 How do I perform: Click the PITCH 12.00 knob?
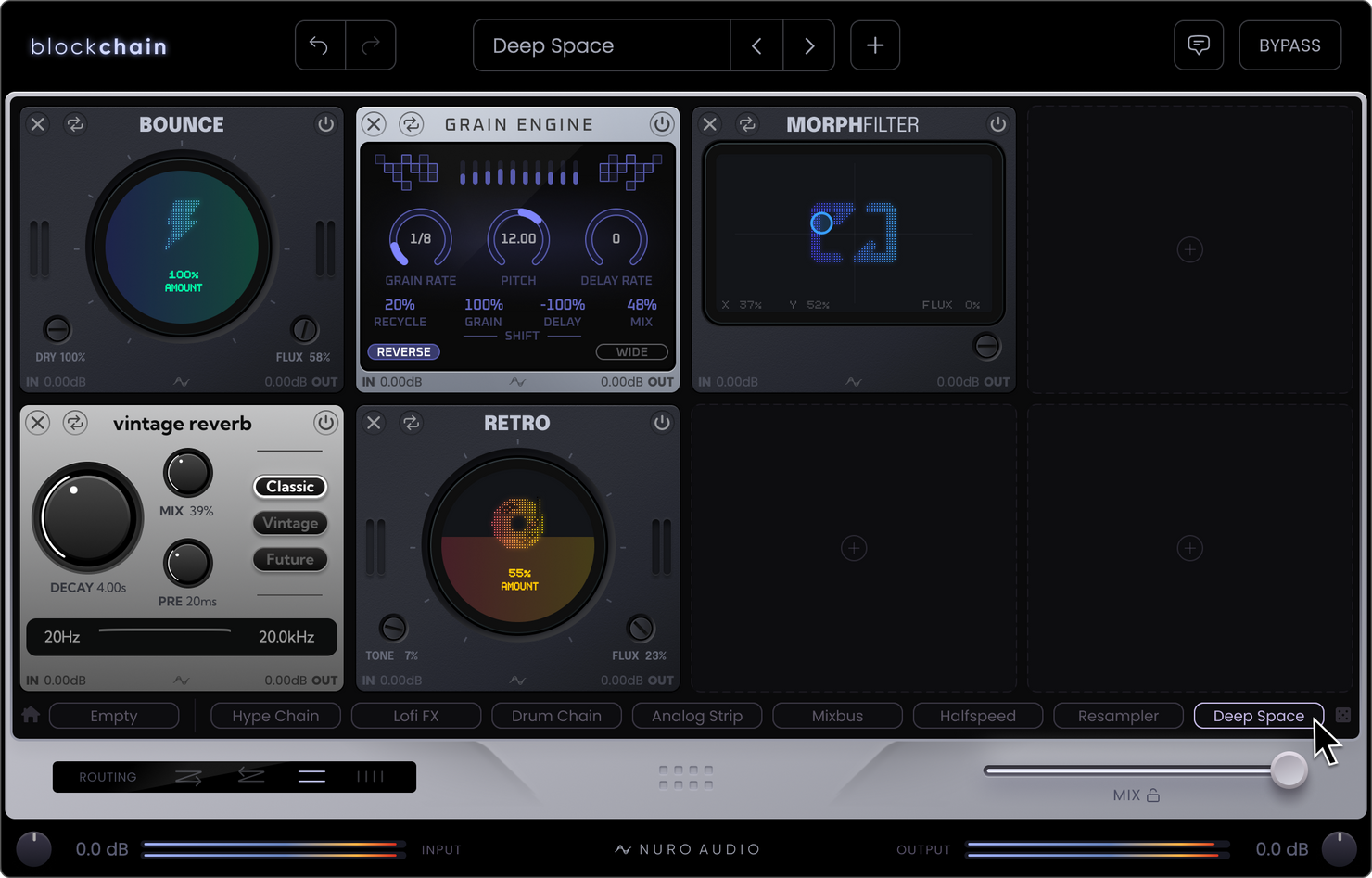coord(518,239)
